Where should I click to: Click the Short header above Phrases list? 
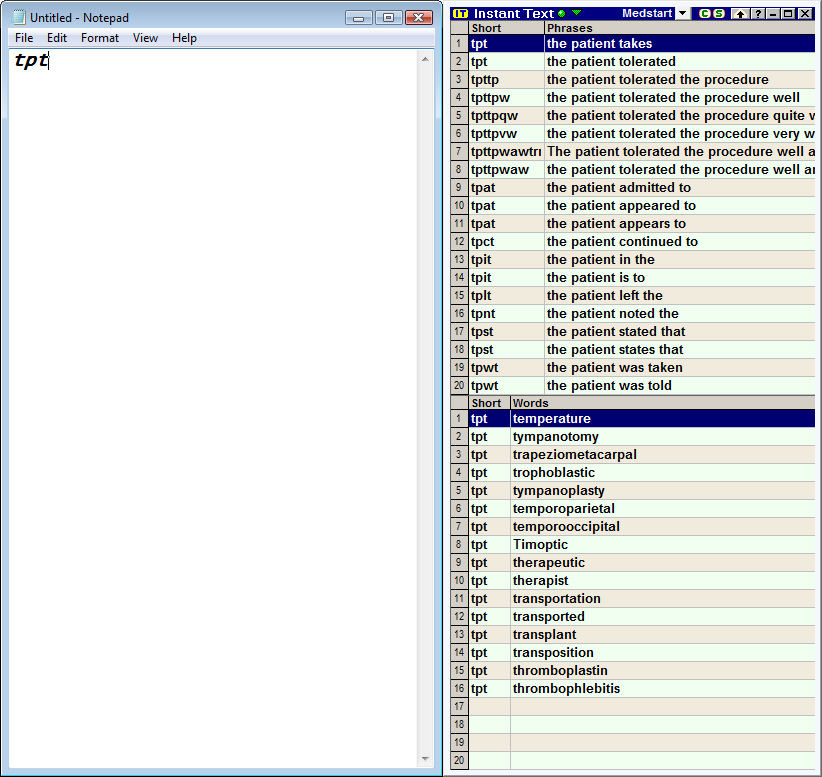pyautogui.click(x=506, y=28)
